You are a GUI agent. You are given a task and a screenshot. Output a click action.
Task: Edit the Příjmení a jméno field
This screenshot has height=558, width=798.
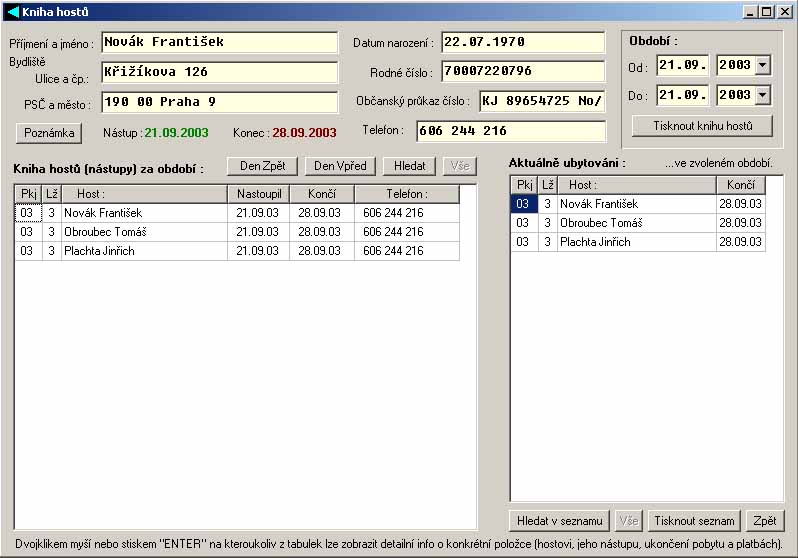[x=220, y=42]
